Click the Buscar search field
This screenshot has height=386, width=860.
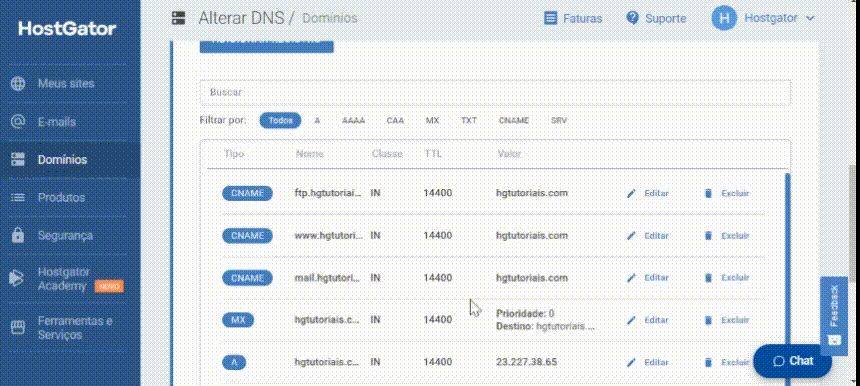pyautogui.click(x=495, y=92)
